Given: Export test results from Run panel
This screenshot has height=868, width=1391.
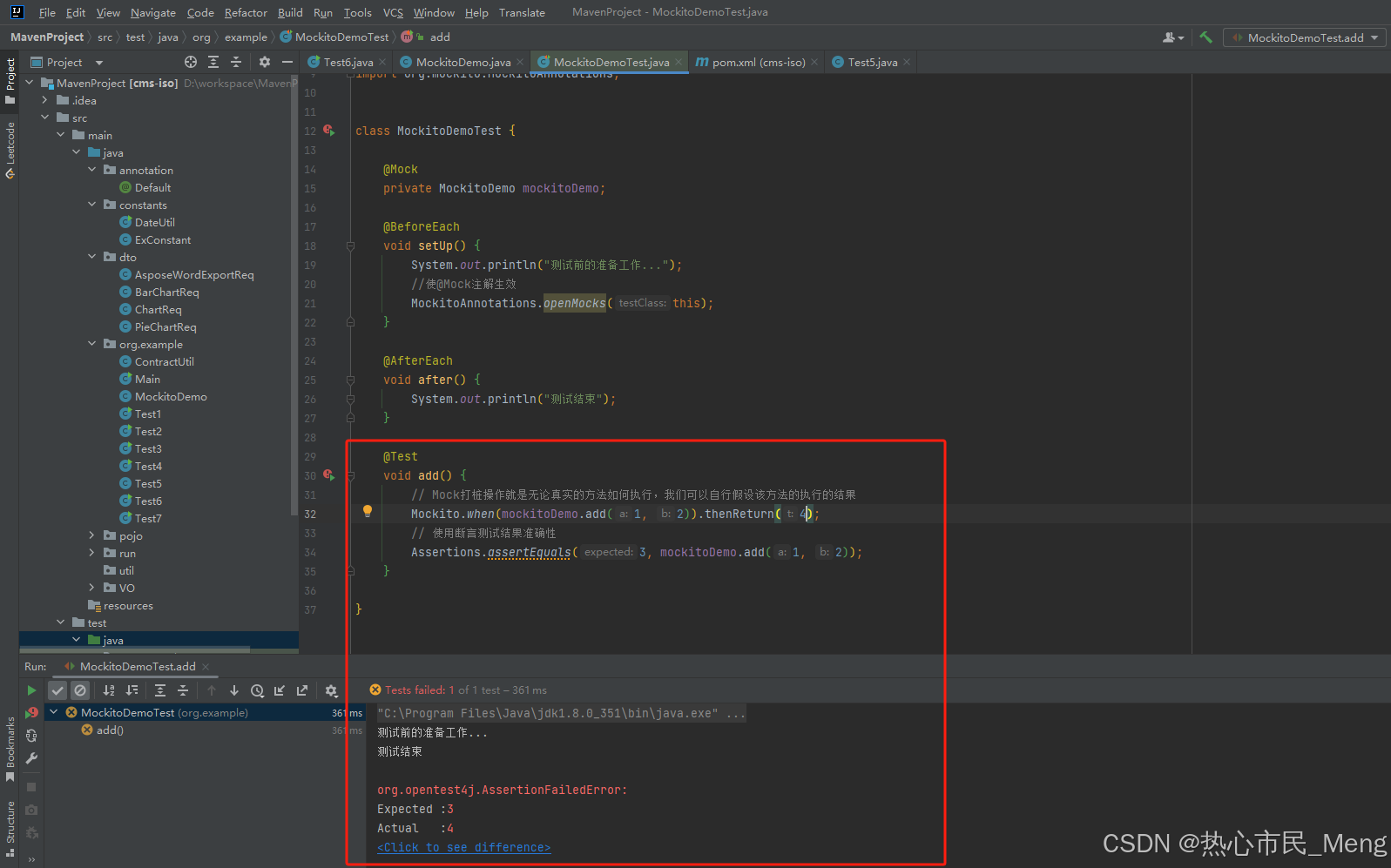Looking at the screenshot, I should 302,690.
